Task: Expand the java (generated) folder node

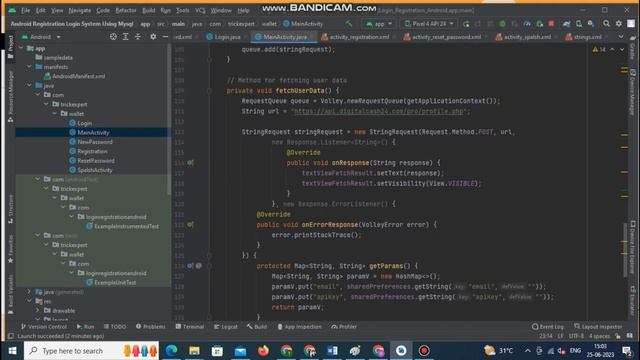Action: [29, 292]
